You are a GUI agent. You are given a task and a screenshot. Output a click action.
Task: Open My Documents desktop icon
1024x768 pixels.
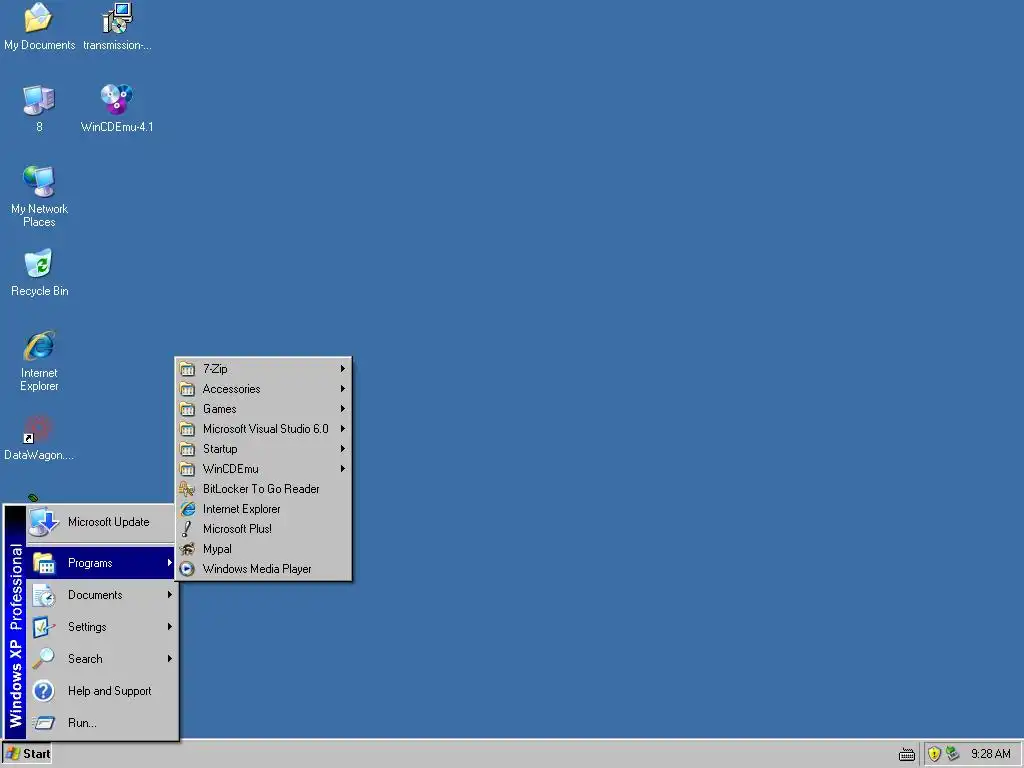pos(39,26)
